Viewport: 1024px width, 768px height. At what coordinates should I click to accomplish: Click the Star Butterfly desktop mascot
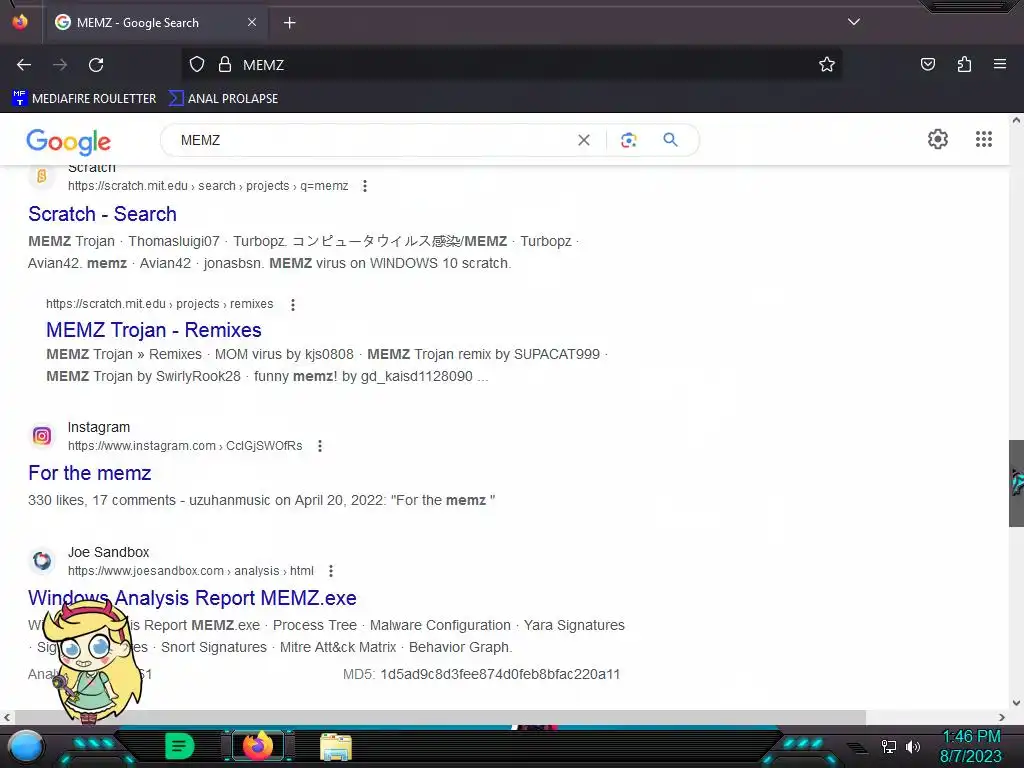(x=93, y=662)
